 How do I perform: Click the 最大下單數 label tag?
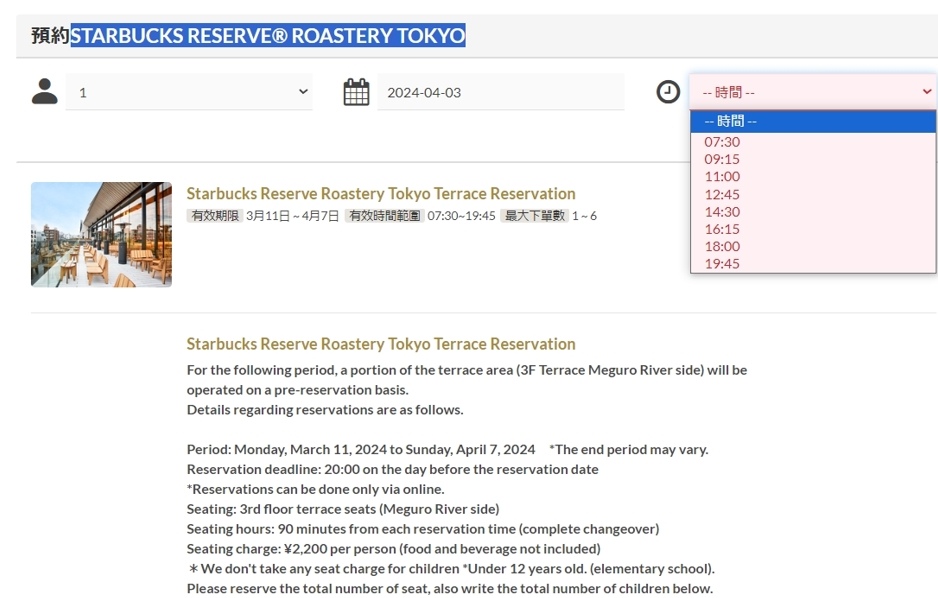point(535,216)
